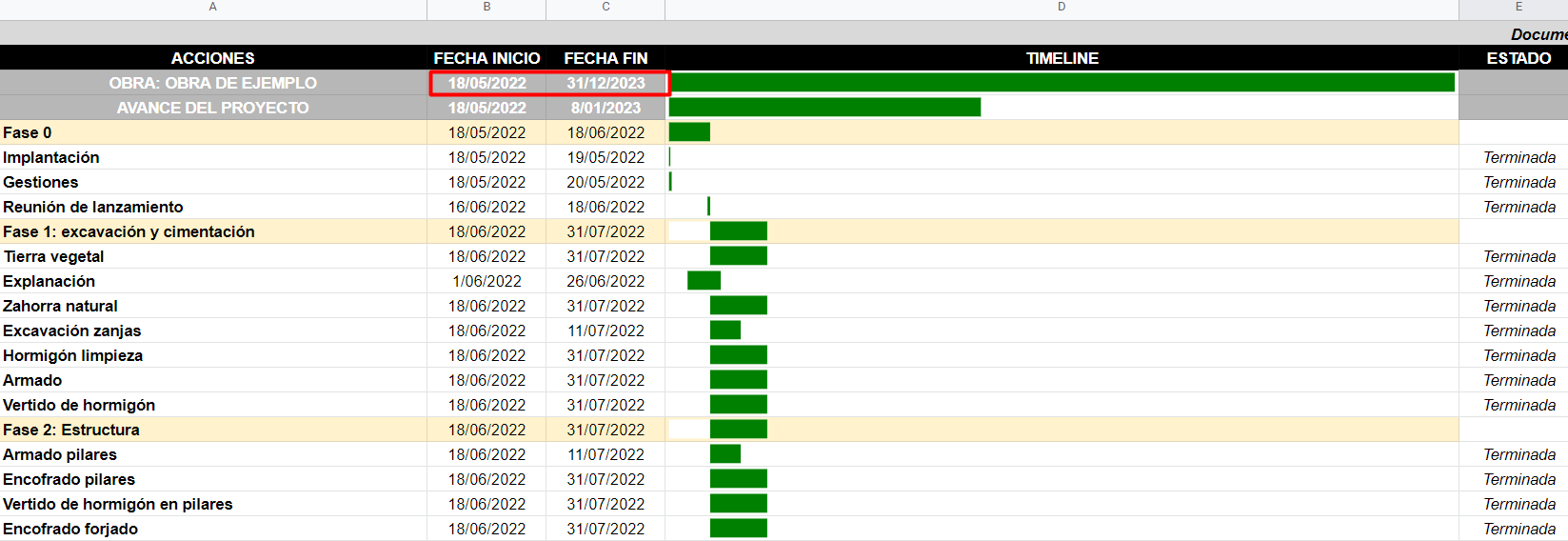Select the Explanación cell
Viewport: 1568px width, 541px height.
click(213, 281)
